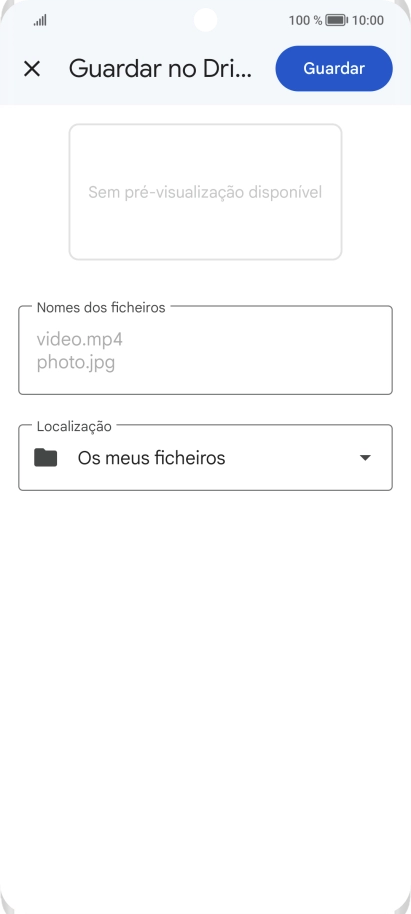
Task: Choose the Os meus ficheiros location text
Action: coord(152,458)
